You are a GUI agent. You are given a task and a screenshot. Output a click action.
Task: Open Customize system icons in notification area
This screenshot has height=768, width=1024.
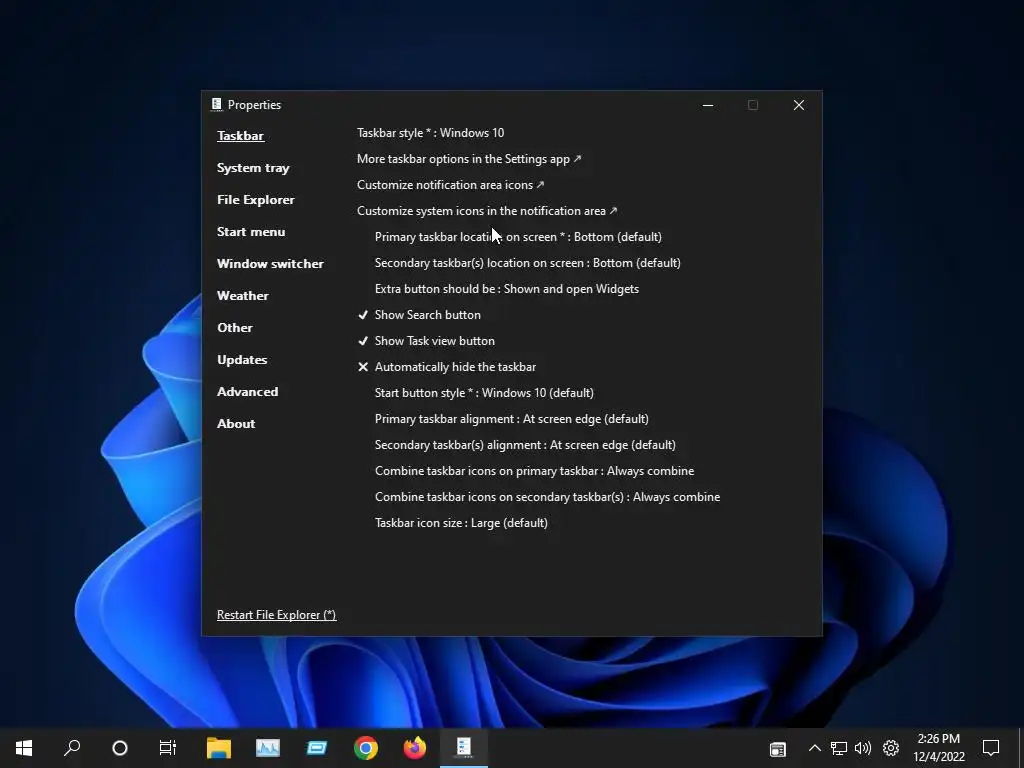487,211
